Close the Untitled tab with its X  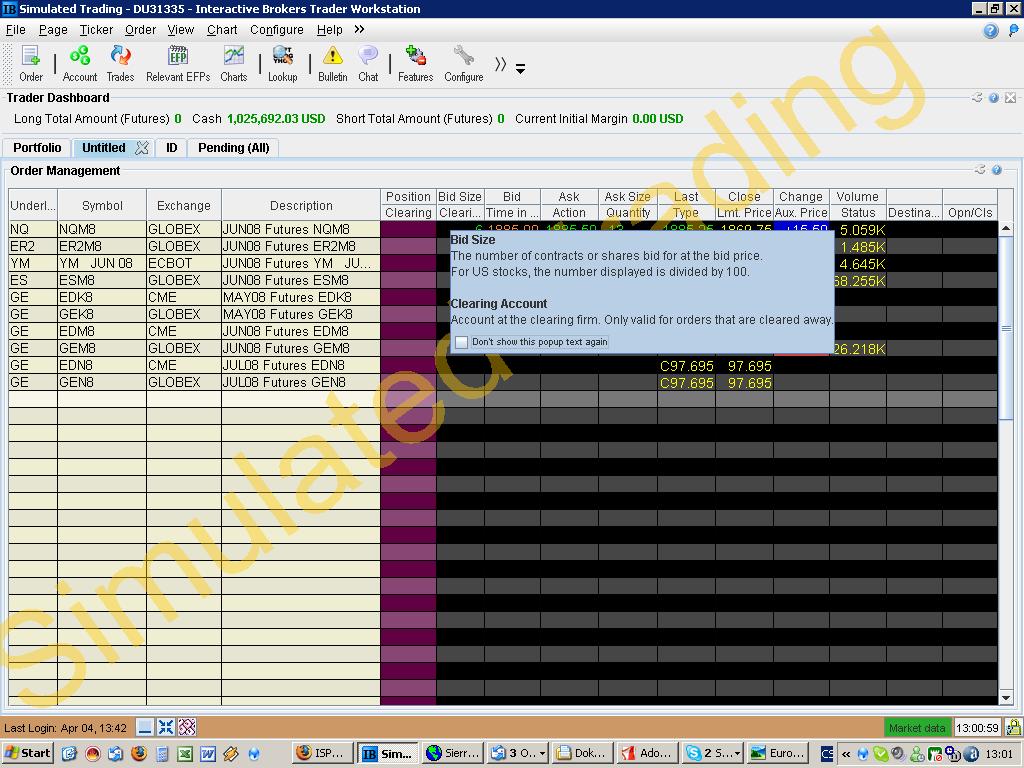[142, 148]
